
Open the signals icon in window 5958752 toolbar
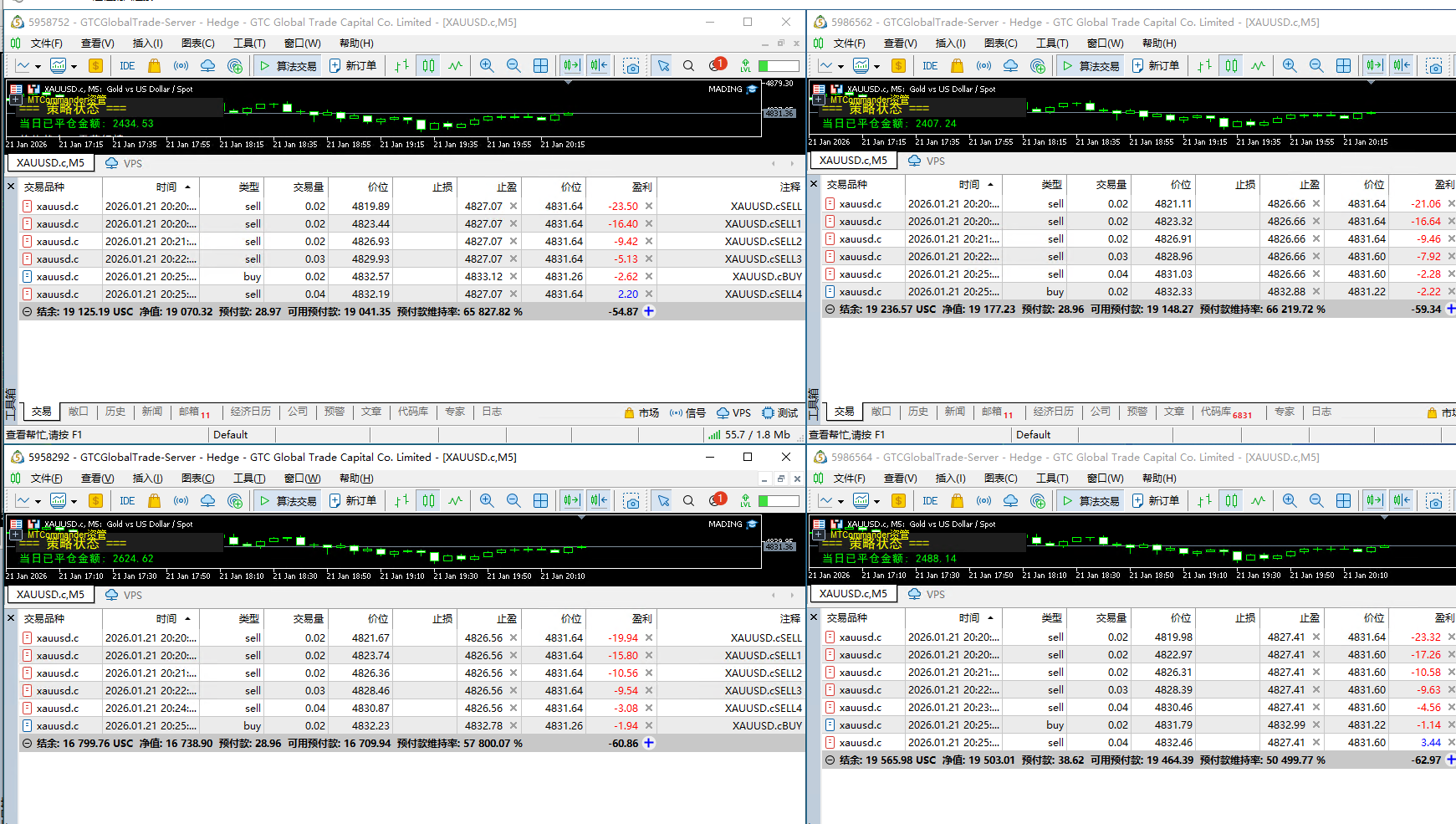point(181,66)
